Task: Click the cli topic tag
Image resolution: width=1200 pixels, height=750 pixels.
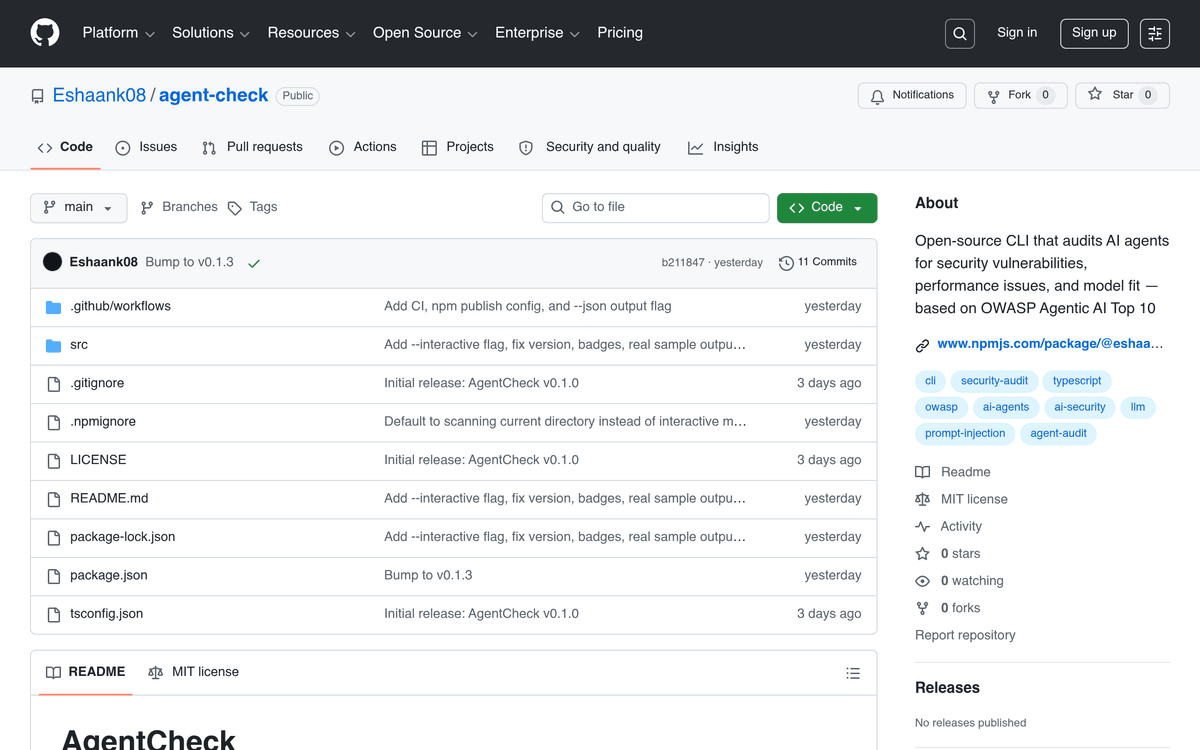Action: pyautogui.click(x=930, y=381)
